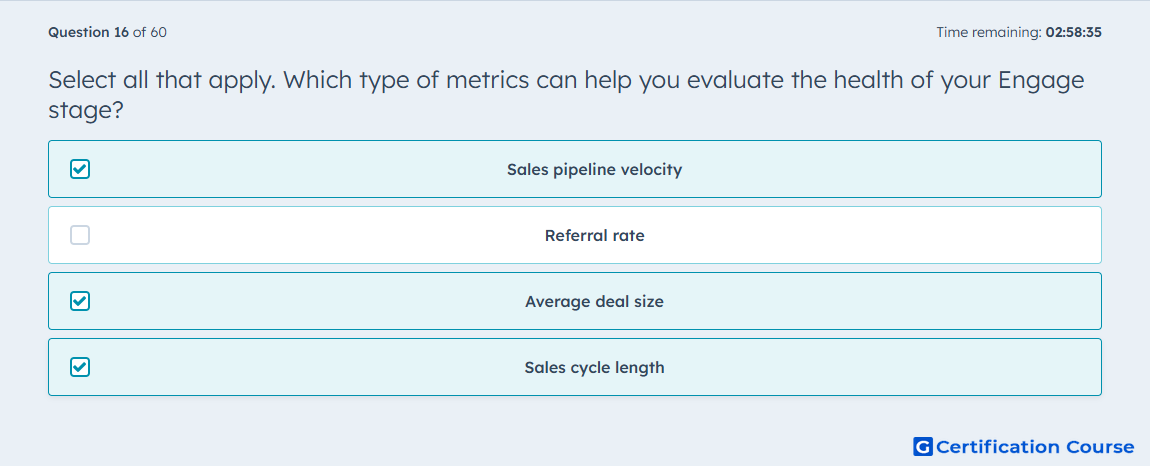Toggle the Sales cycle length checkbox
1150x466 pixels.
coord(80,367)
